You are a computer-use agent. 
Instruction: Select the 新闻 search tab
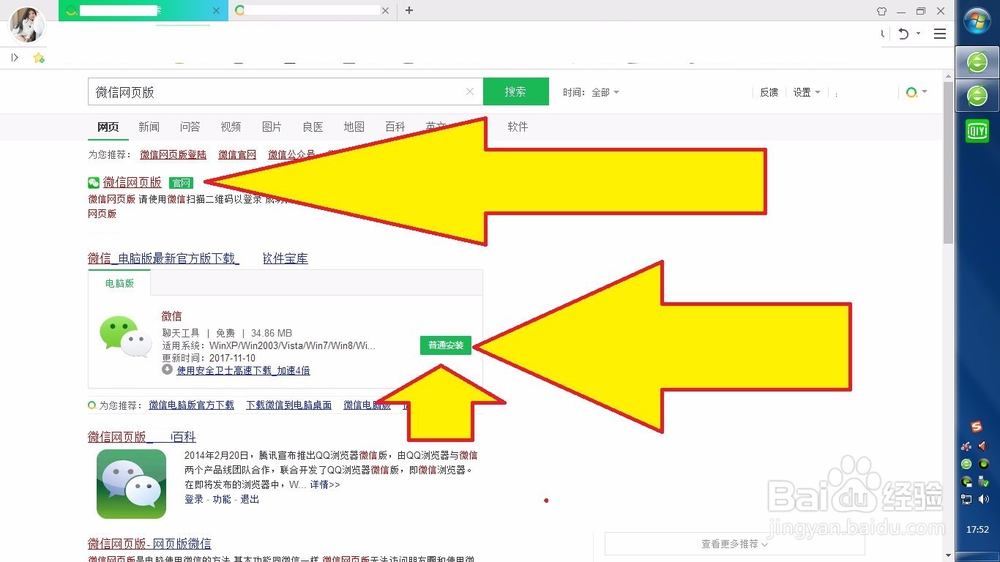[x=149, y=127]
